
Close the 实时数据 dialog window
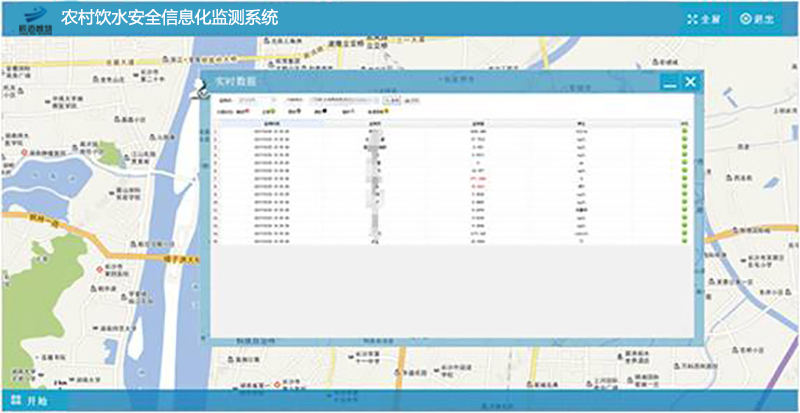tap(690, 82)
